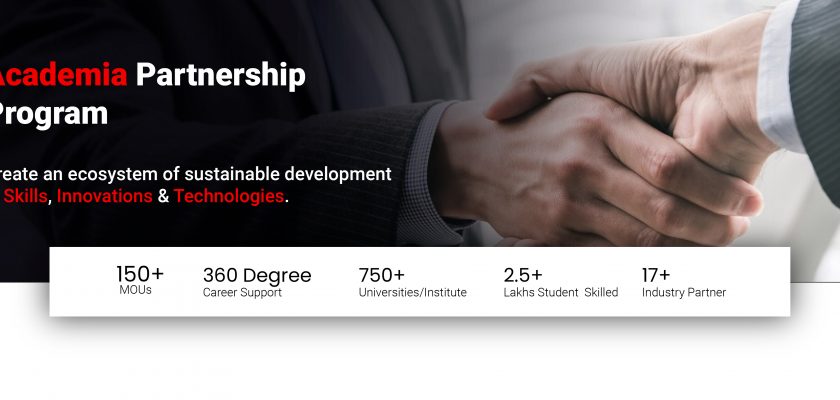The image size is (840, 400).
Task: Click the 17+ figure
Action: tap(656, 275)
